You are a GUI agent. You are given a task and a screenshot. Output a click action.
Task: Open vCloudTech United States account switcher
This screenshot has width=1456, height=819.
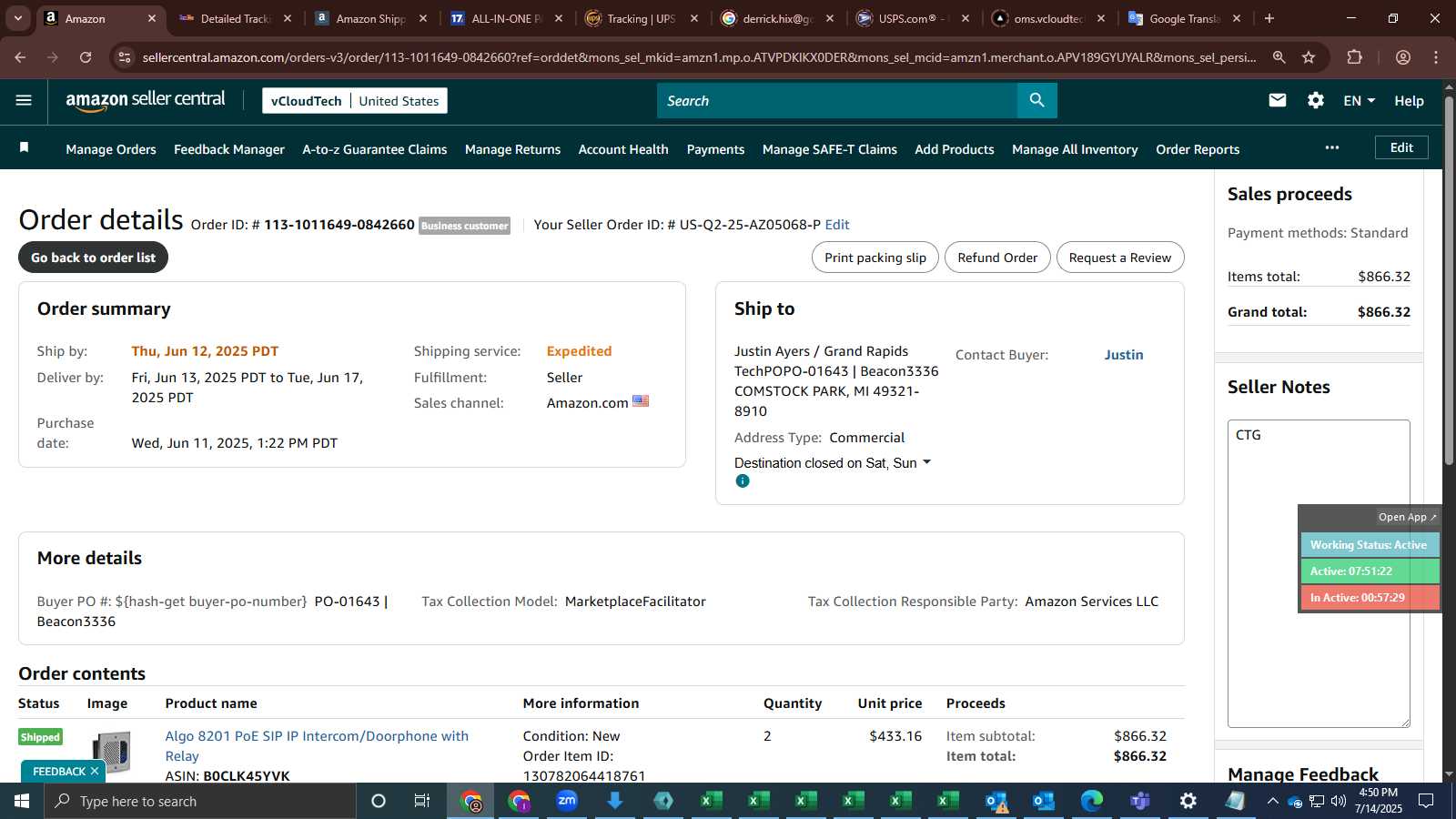[355, 101]
